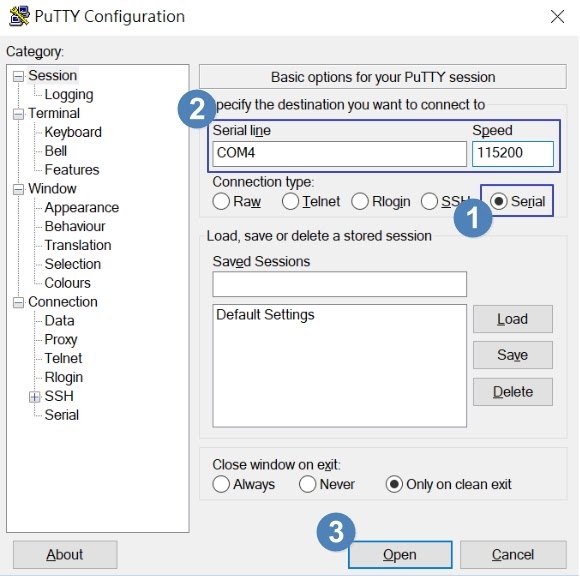
Task: Click the Speed input field
Action: click(x=513, y=154)
